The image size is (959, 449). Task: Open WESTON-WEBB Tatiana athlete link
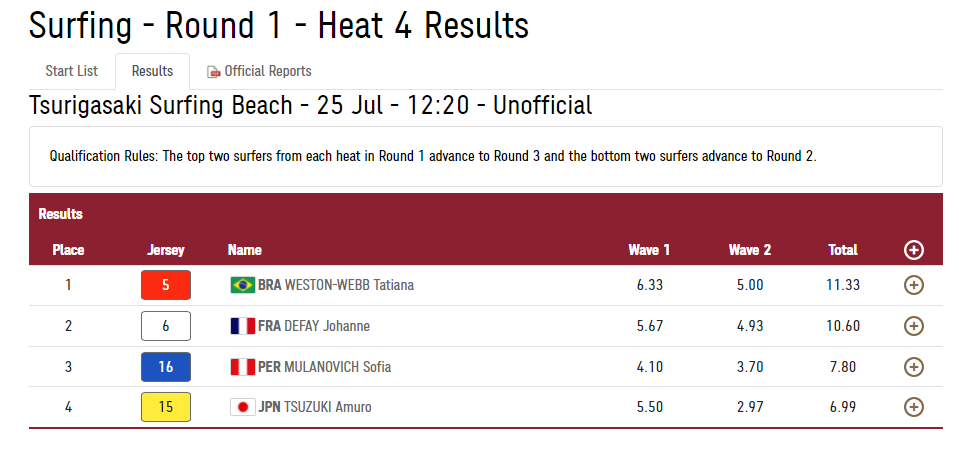pyautogui.click(x=349, y=285)
